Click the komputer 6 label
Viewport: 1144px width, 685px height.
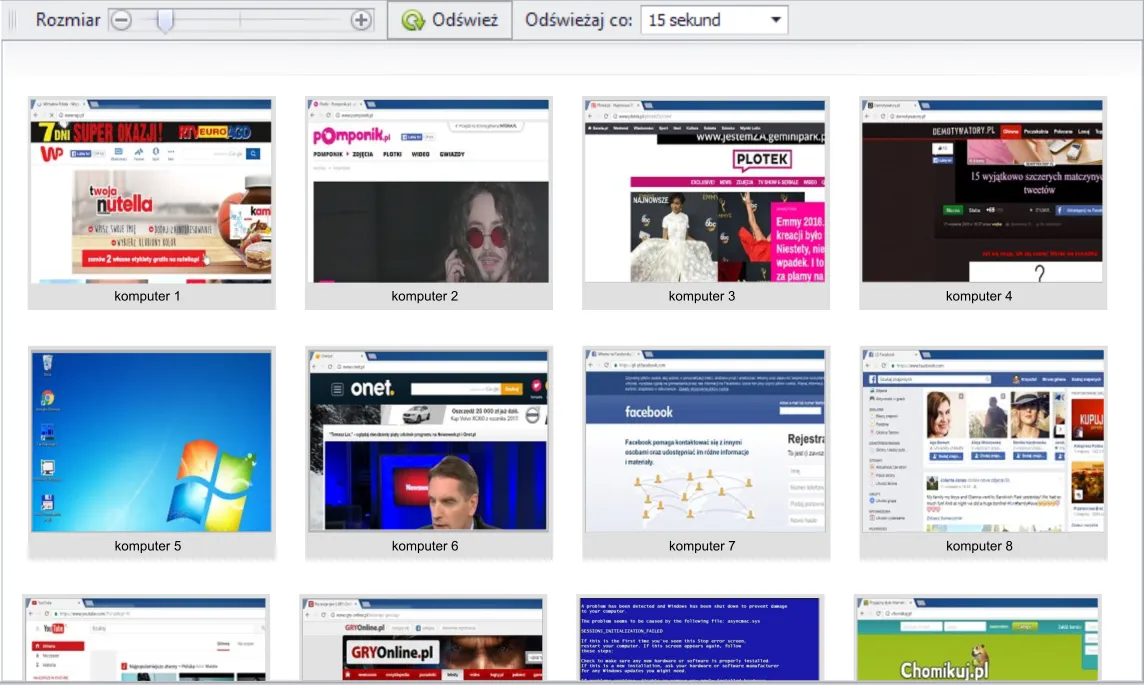[x=425, y=546]
